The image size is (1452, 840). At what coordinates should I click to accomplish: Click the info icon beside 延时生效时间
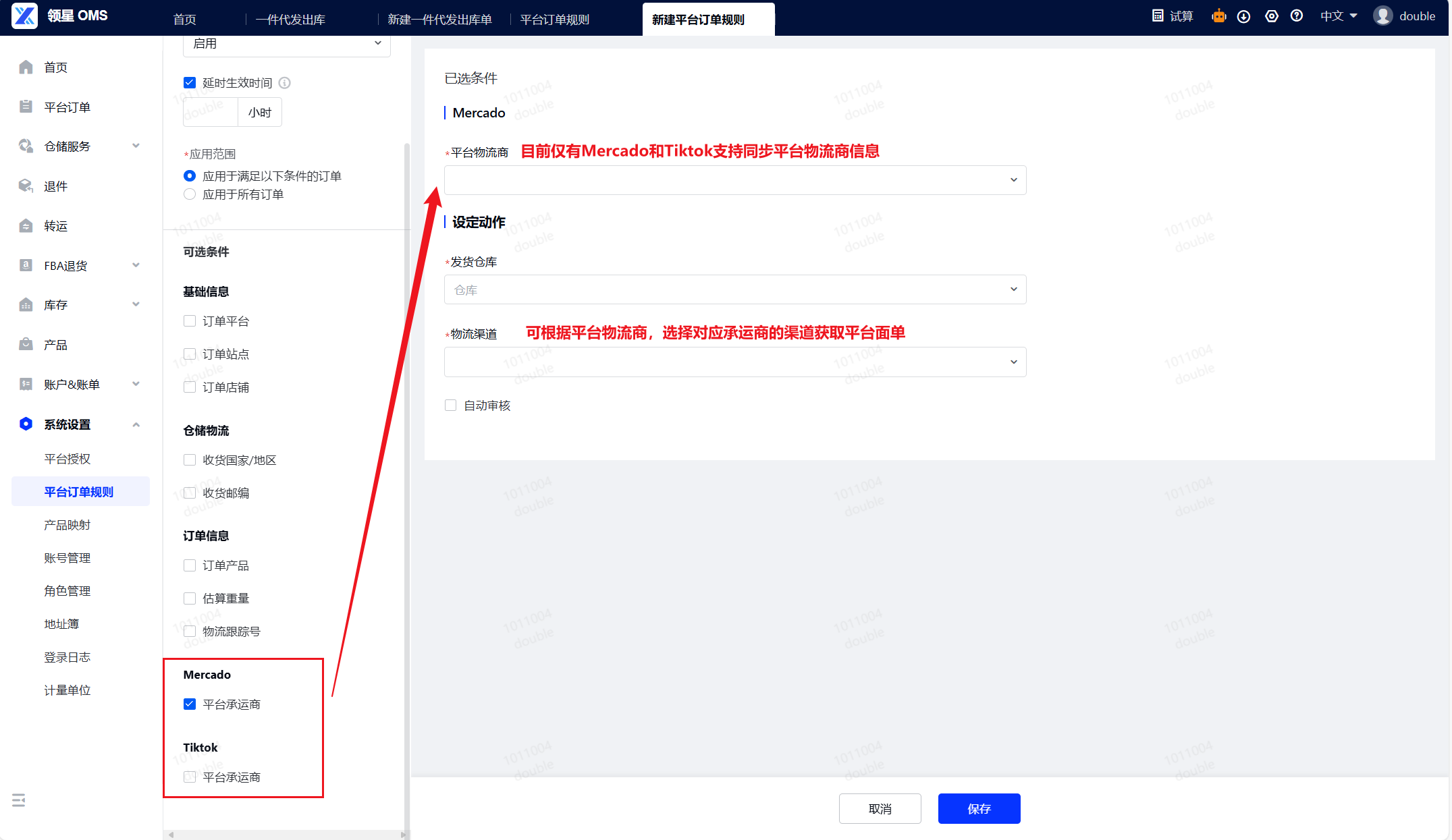click(x=285, y=83)
